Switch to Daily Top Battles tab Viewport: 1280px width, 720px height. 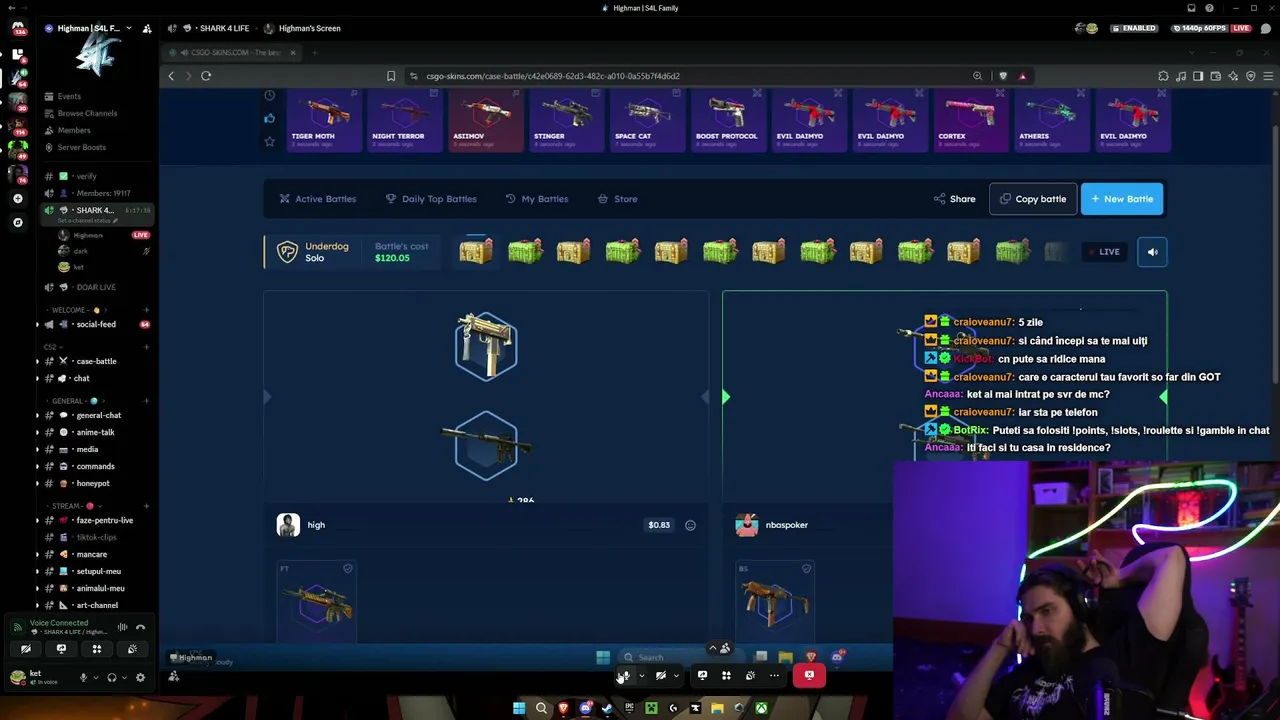click(431, 199)
